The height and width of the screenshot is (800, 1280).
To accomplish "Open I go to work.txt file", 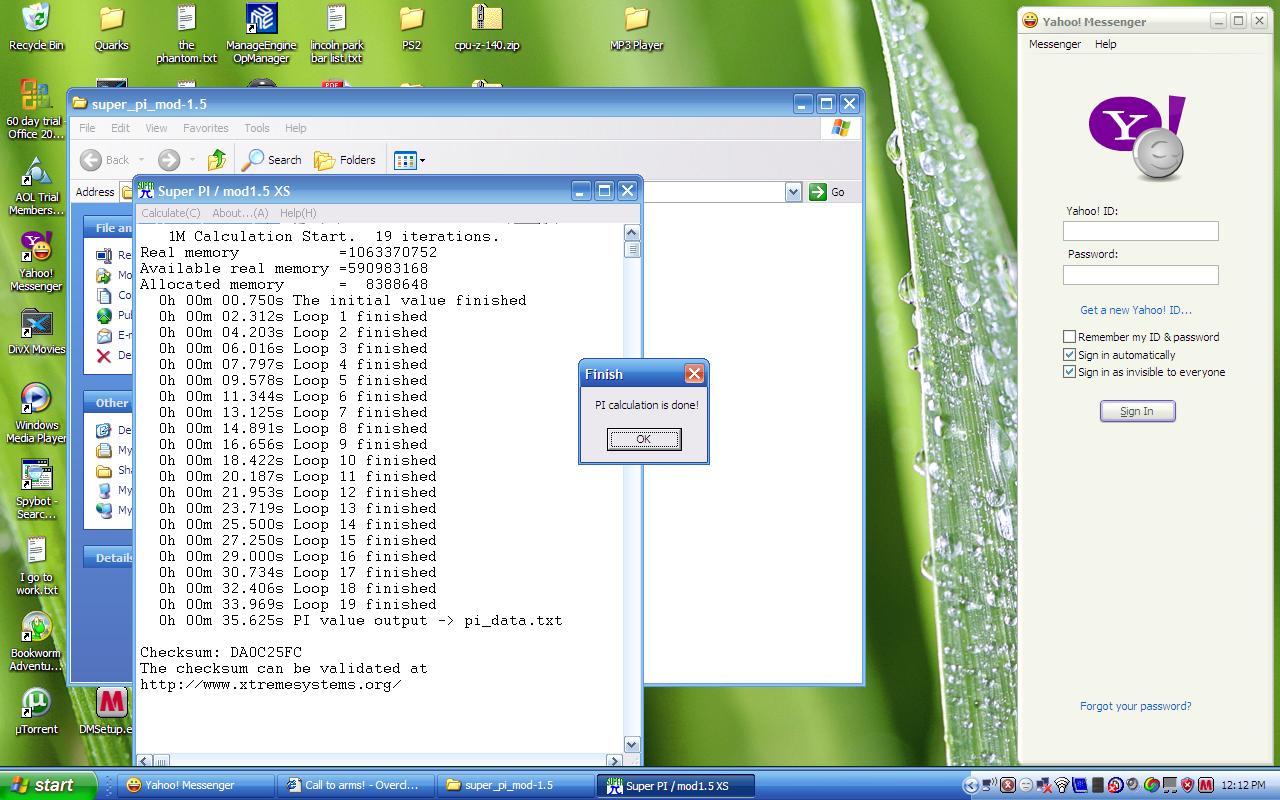I will pyautogui.click(x=36, y=566).
